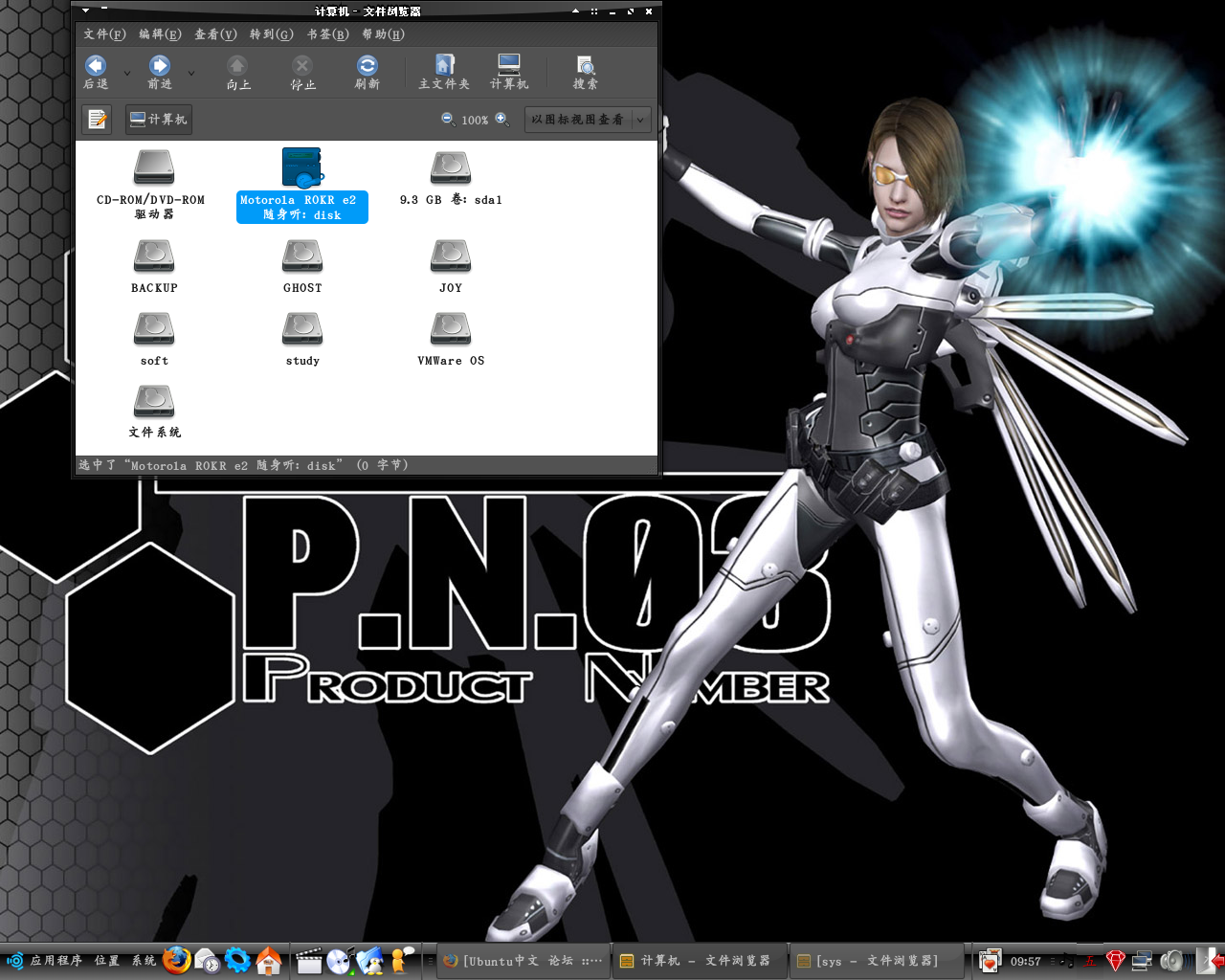This screenshot has width=1225, height=980.
Task: Click the blue gear launcher in panel
Action: pyautogui.click(x=237, y=960)
